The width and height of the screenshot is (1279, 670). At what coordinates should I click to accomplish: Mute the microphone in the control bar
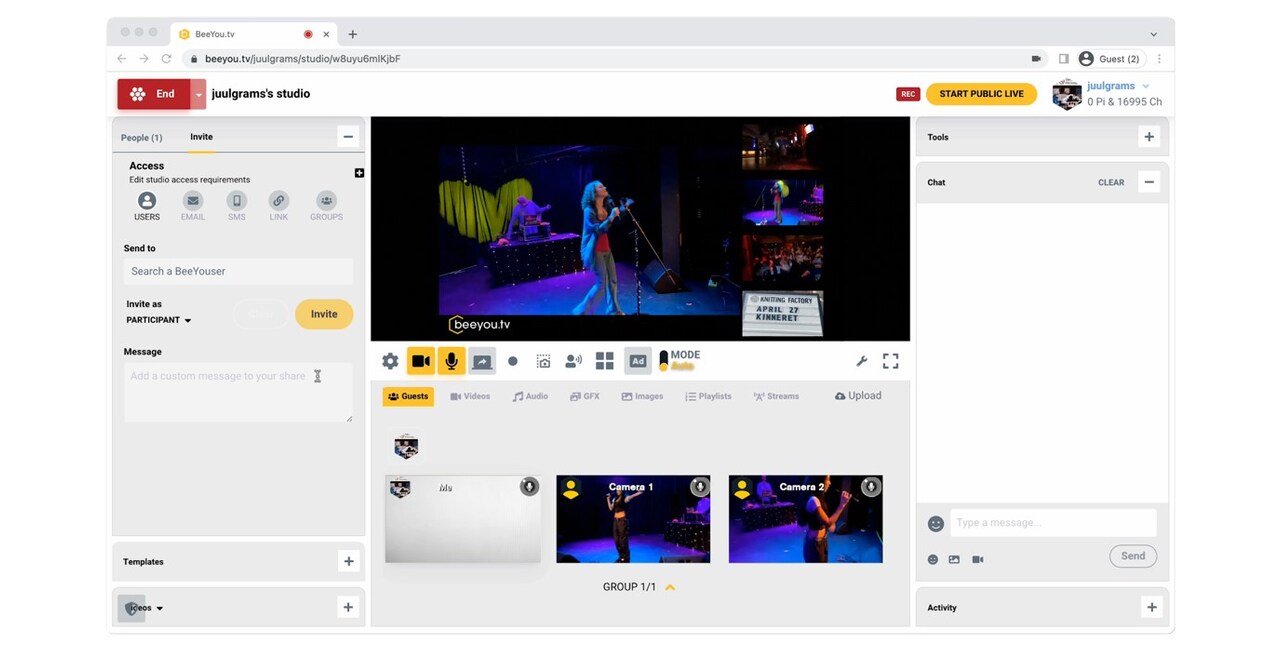(x=450, y=360)
